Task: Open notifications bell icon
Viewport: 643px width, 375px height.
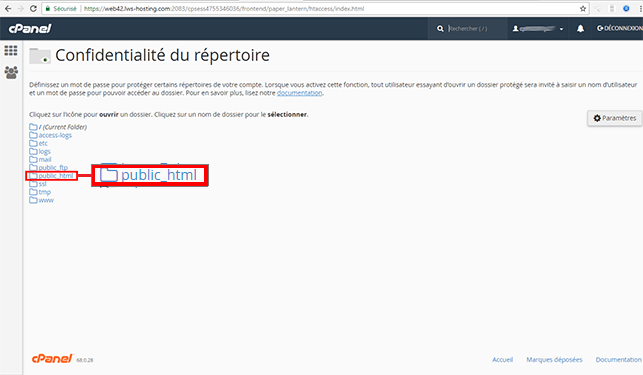Action: pos(580,29)
